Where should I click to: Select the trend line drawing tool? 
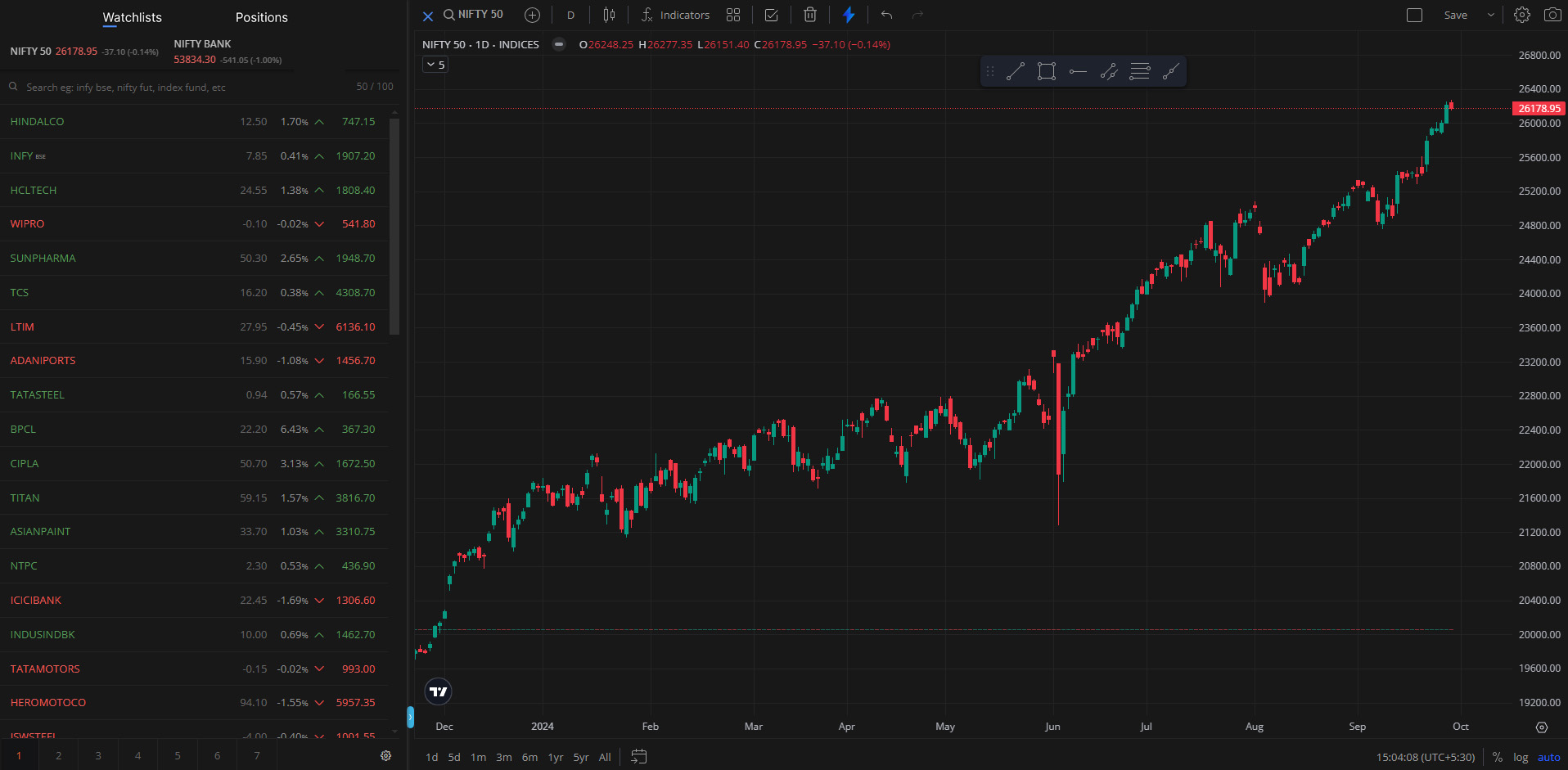click(1015, 72)
